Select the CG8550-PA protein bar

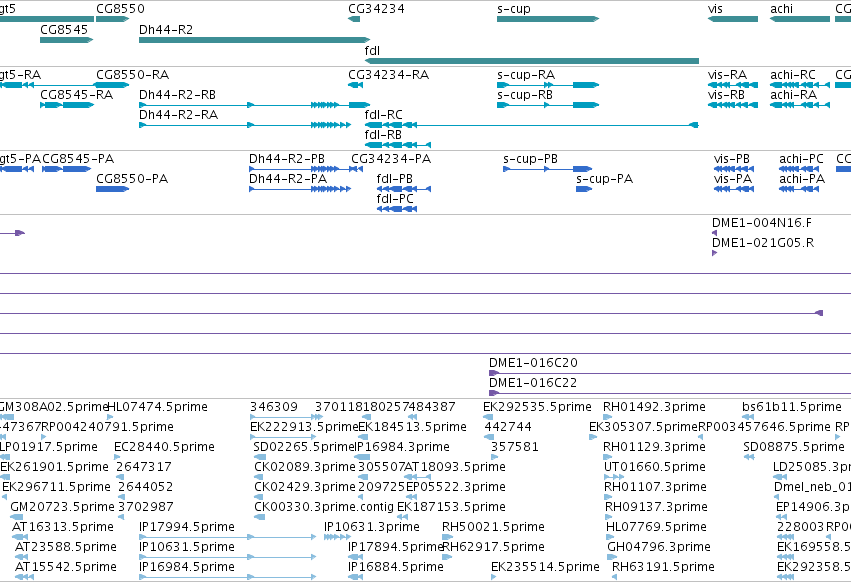pyautogui.click(x=112, y=189)
